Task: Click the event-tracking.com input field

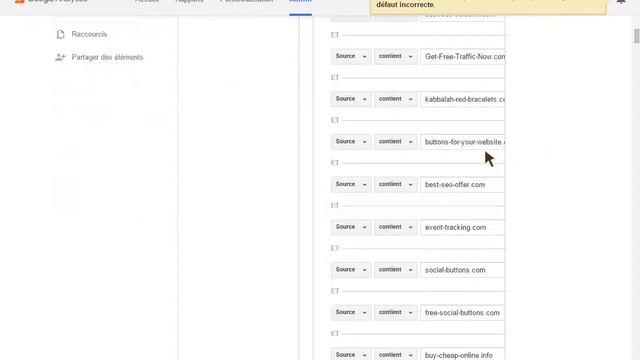Action: pos(462,227)
